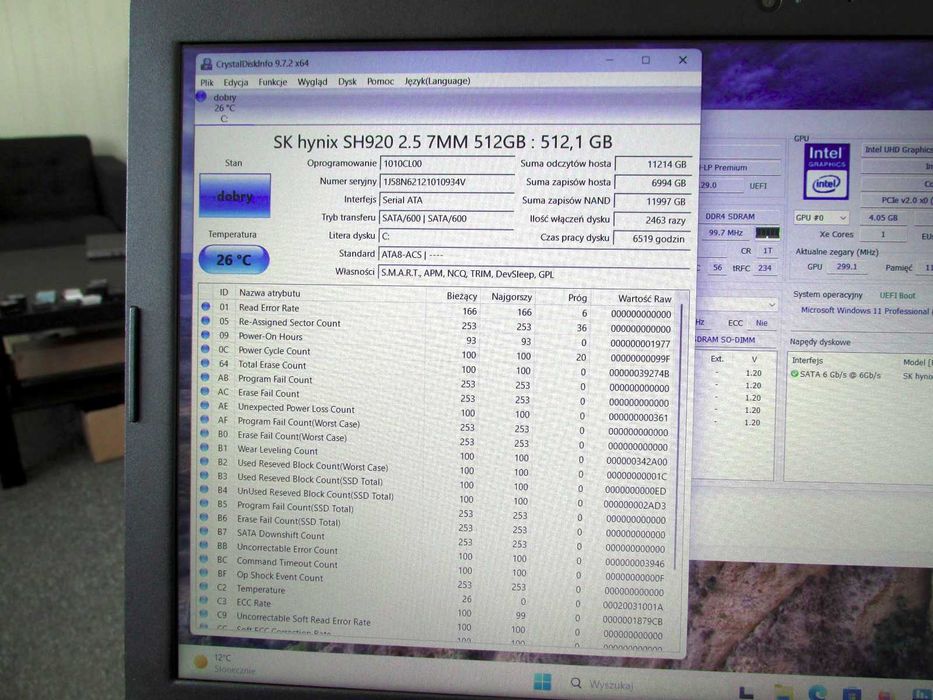Screen dimensions: 933x700
Task: Click the Microsoft Windows 11 Professional text
Action: click(x=865, y=311)
